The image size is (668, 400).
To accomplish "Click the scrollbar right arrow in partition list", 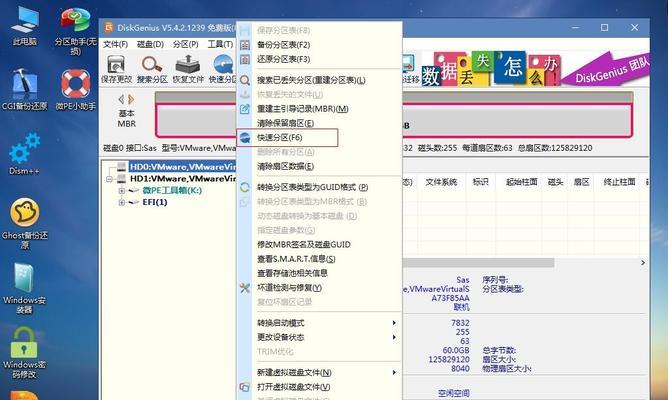I will [643, 263].
